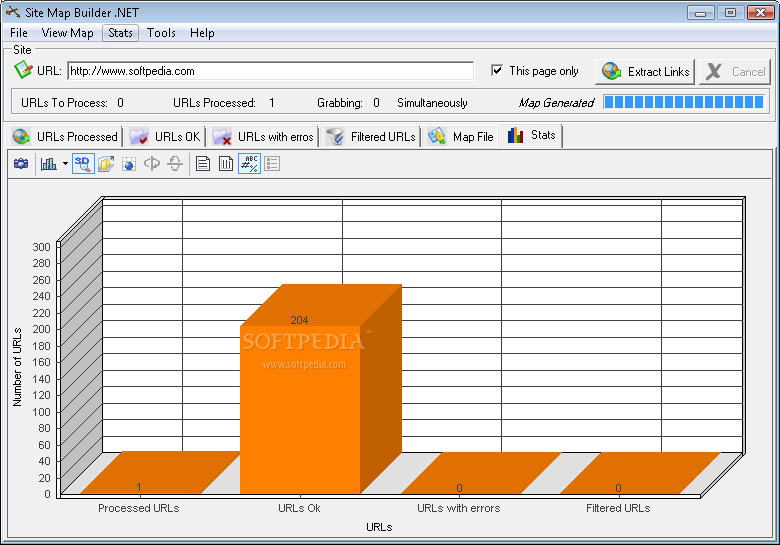Click the orange URLs Ok bar
The width and height of the screenshot is (780, 545).
click(300, 408)
